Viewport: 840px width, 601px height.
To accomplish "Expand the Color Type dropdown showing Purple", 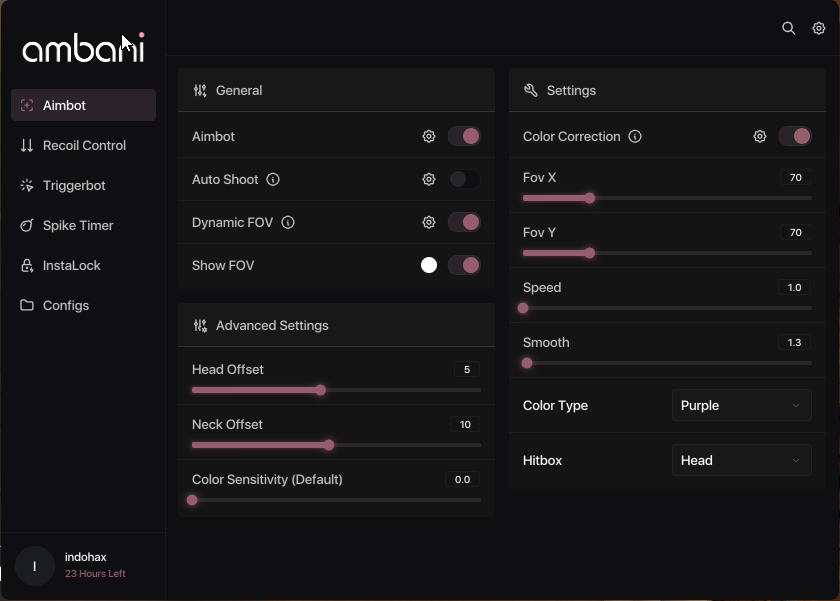I will tap(741, 405).
